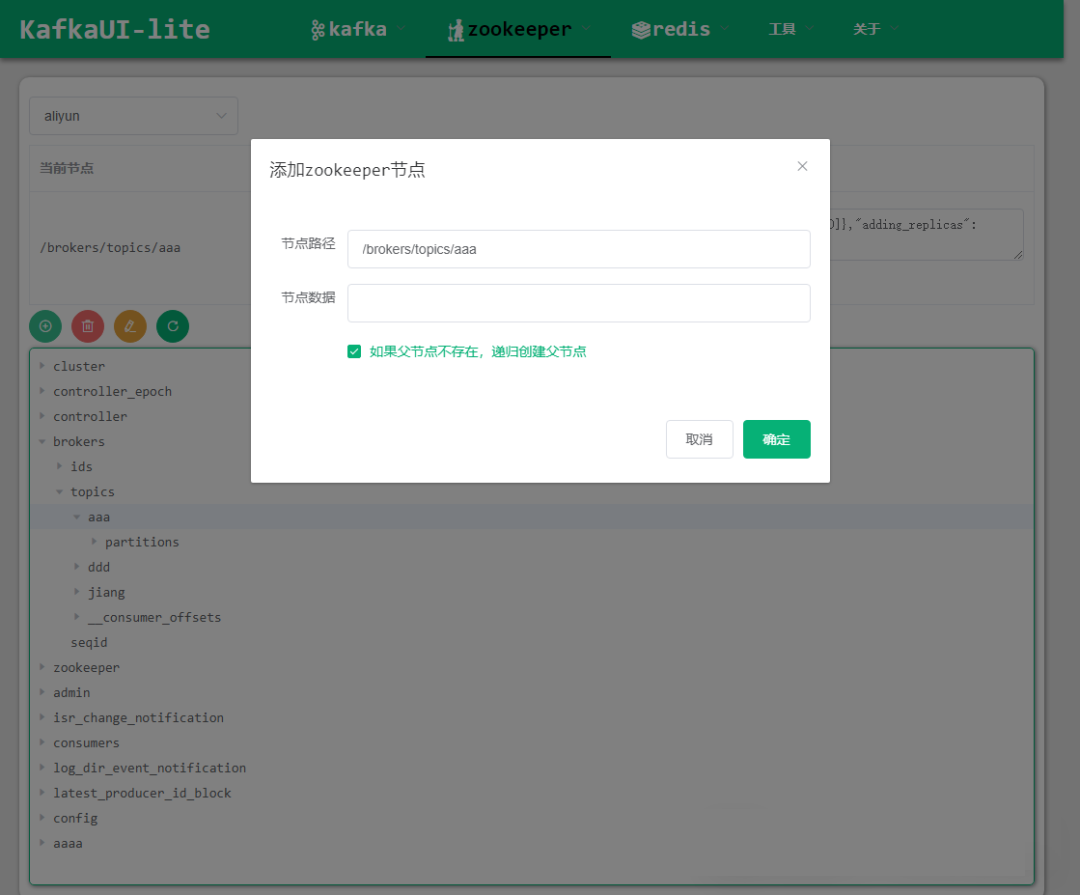Toggle recursive parent node creation checkbox
This screenshot has height=895, width=1080.
tap(354, 351)
